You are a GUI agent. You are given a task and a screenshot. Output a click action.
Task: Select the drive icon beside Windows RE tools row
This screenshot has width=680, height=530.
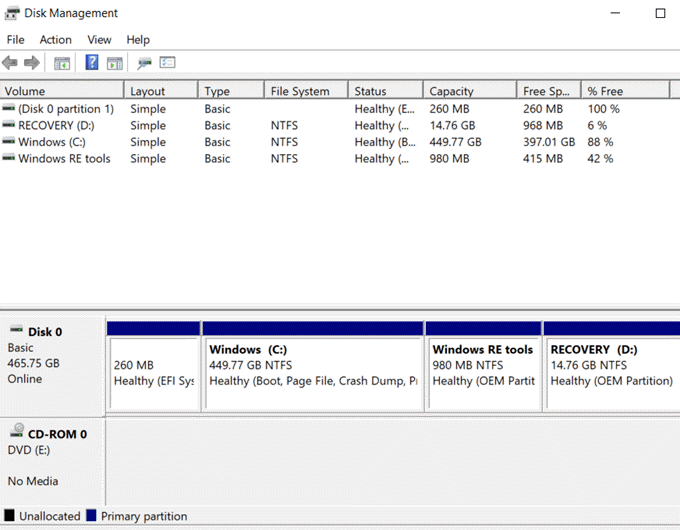pos(8,157)
